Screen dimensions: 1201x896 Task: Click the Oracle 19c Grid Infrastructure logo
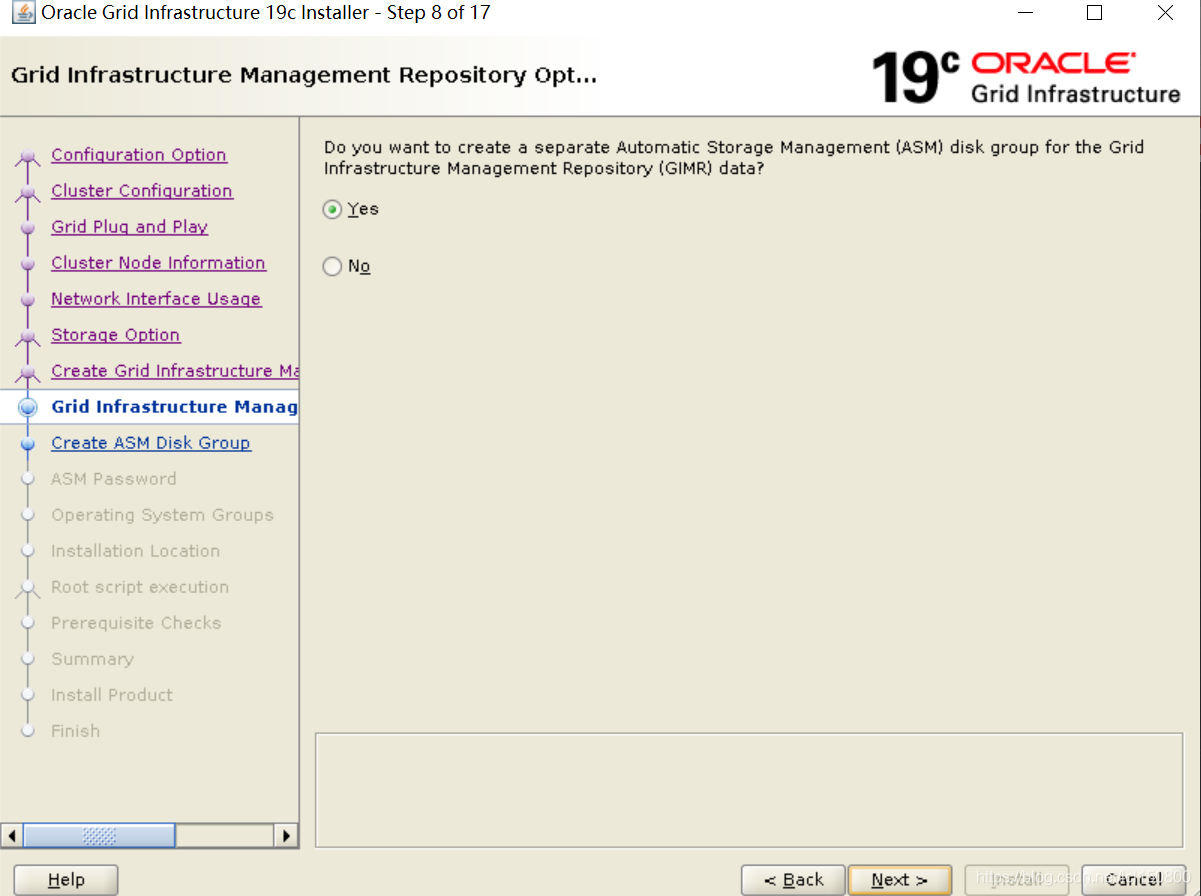click(1026, 78)
